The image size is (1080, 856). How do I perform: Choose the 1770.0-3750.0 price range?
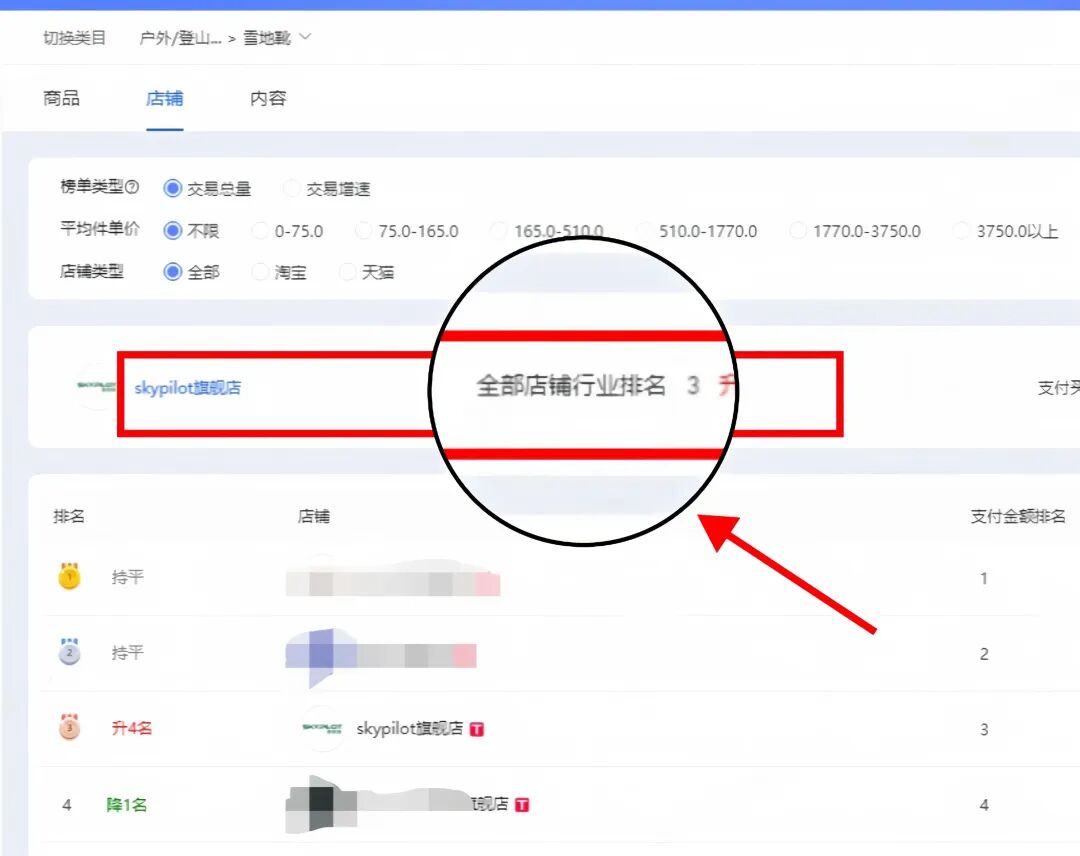798,230
